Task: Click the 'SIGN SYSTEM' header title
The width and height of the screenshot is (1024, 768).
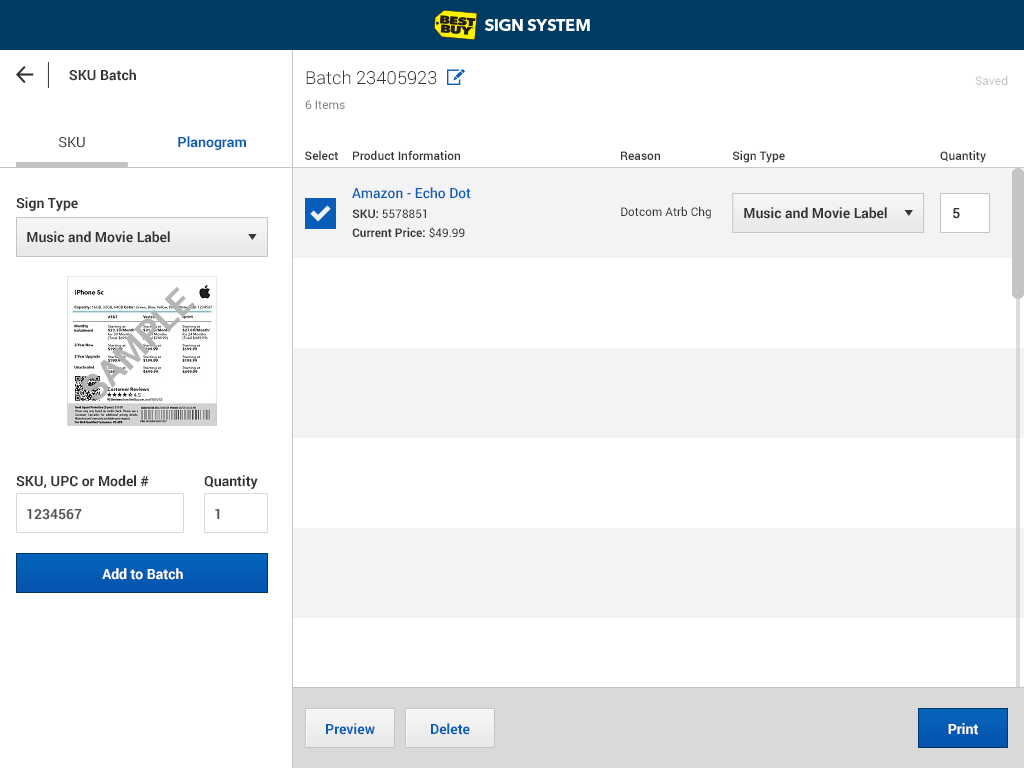Action: [537, 25]
